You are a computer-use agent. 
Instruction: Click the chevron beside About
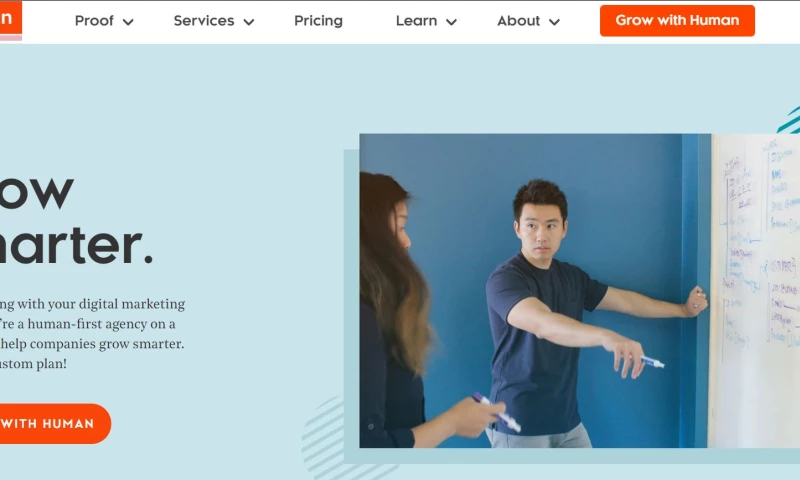(554, 22)
